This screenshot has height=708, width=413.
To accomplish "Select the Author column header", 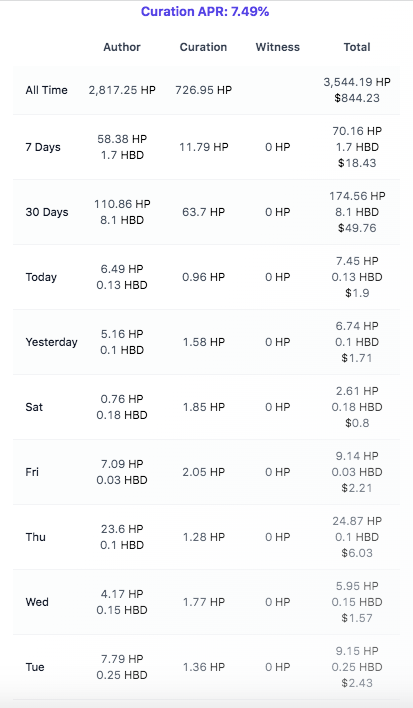I will coord(122,47).
